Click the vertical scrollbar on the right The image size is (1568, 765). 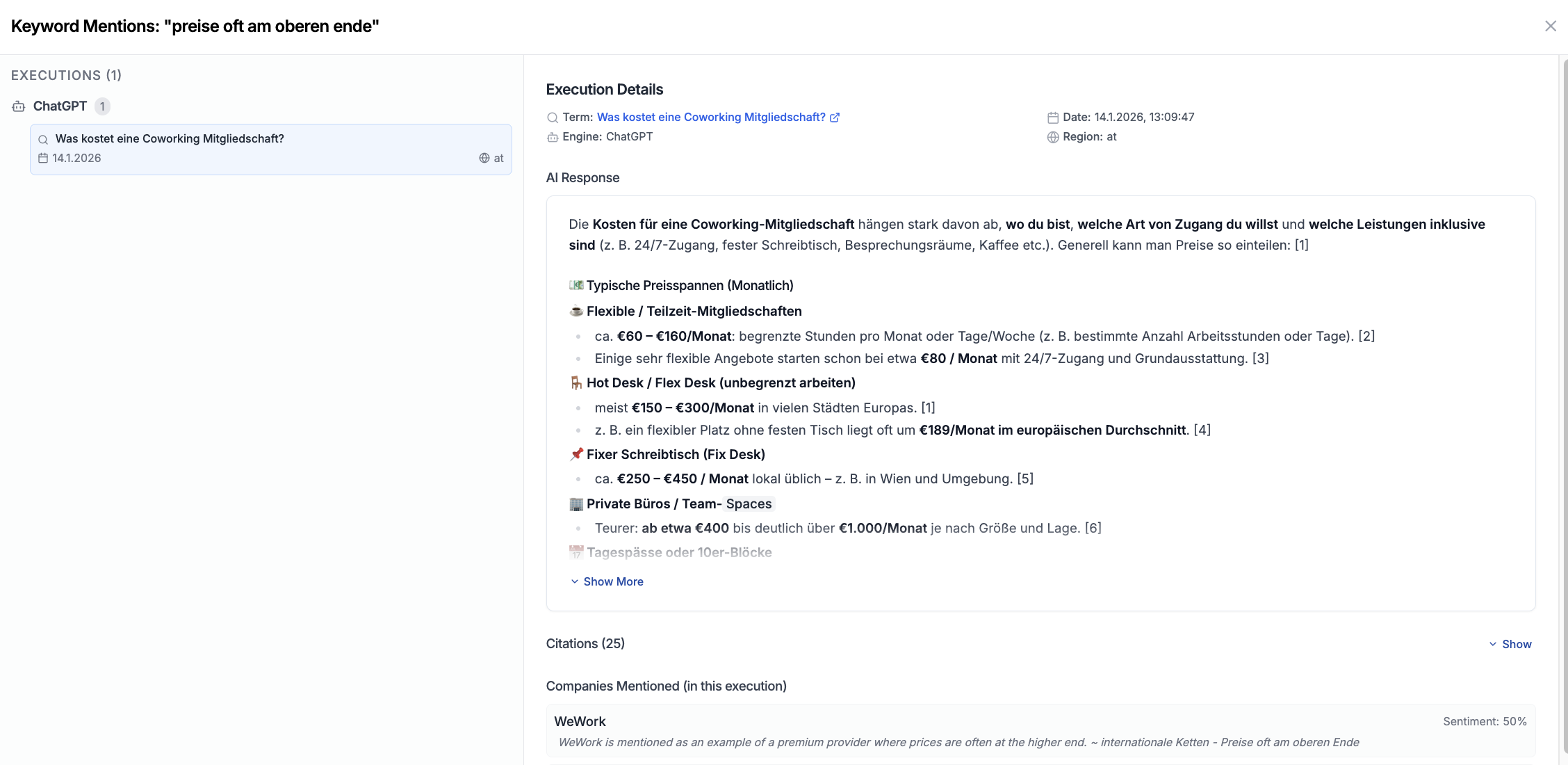1565,410
